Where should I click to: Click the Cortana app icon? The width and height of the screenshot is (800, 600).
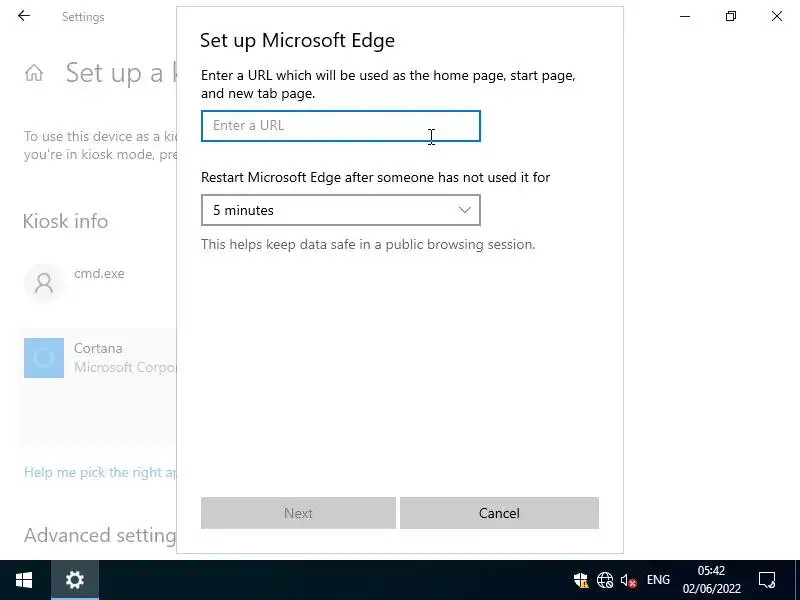[44, 358]
